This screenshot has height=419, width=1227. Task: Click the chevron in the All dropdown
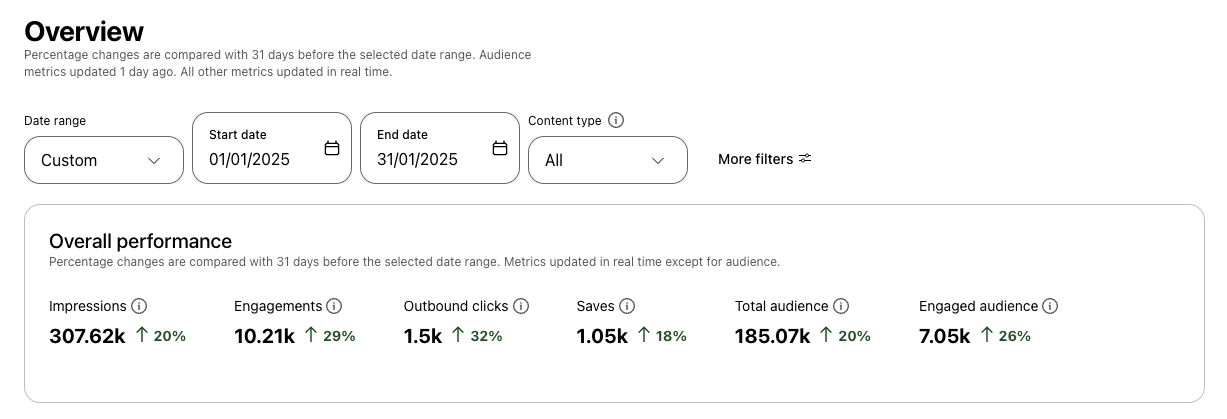(x=658, y=160)
